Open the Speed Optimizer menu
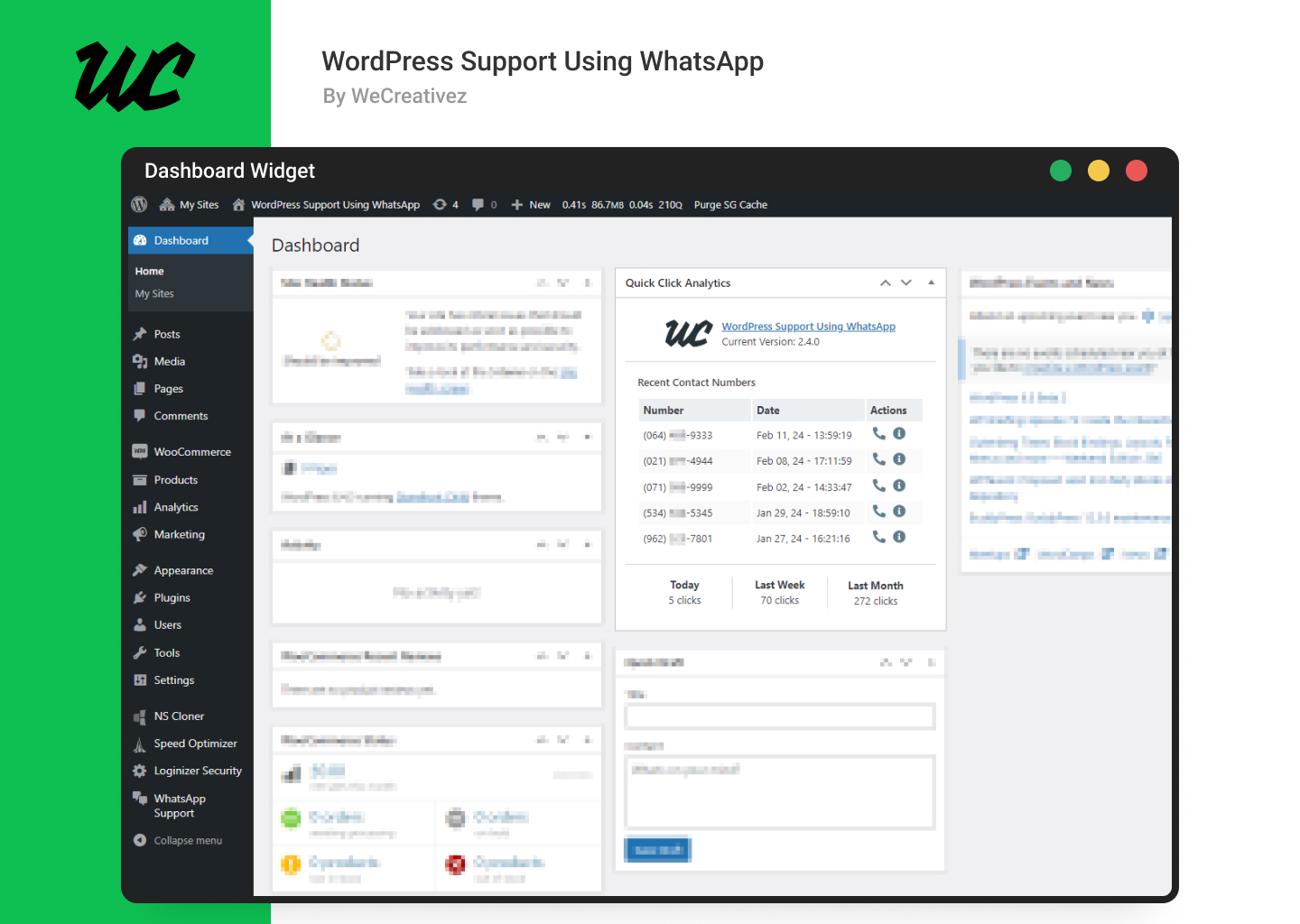Viewport: 1300px width, 924px height. [x=190, y=744]
